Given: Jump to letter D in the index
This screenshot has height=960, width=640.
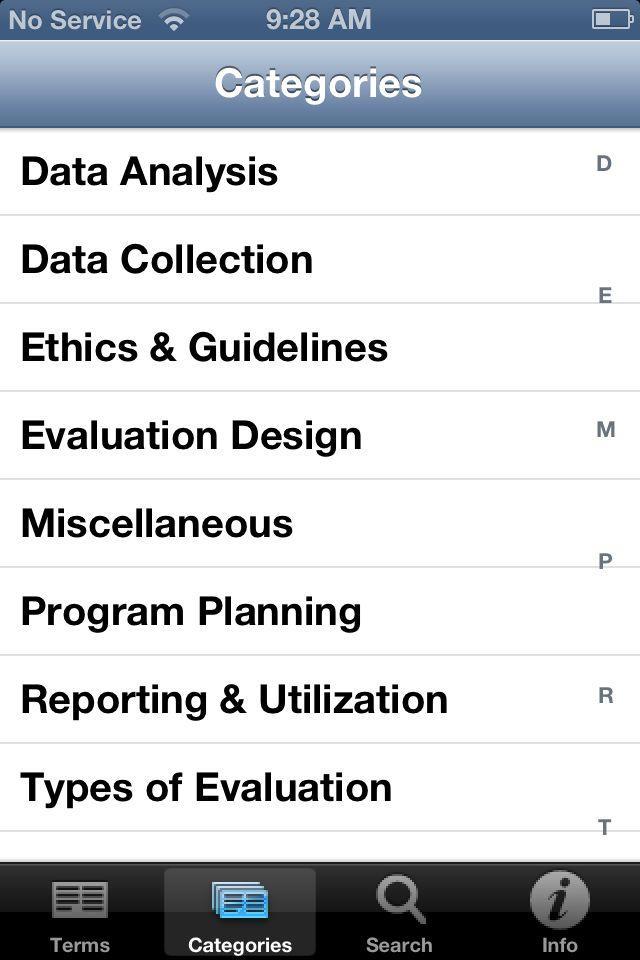Looking at the screenshot, I should click(604, 163).
